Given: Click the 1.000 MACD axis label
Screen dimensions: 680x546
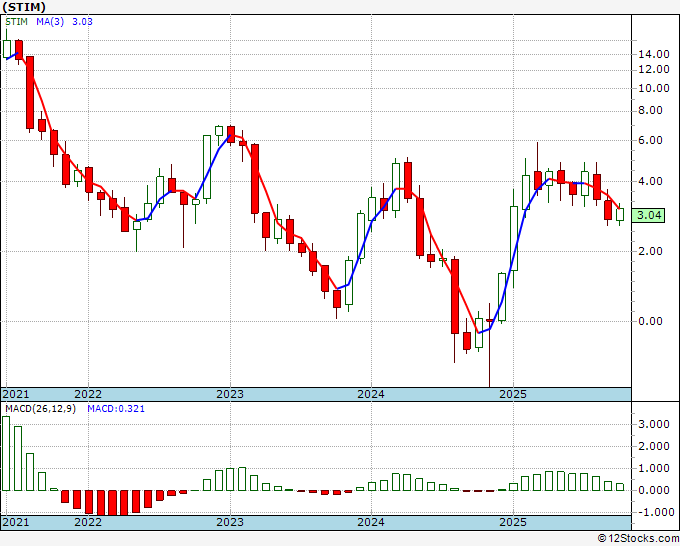Looking at the screenshot, I should [654, 468].
